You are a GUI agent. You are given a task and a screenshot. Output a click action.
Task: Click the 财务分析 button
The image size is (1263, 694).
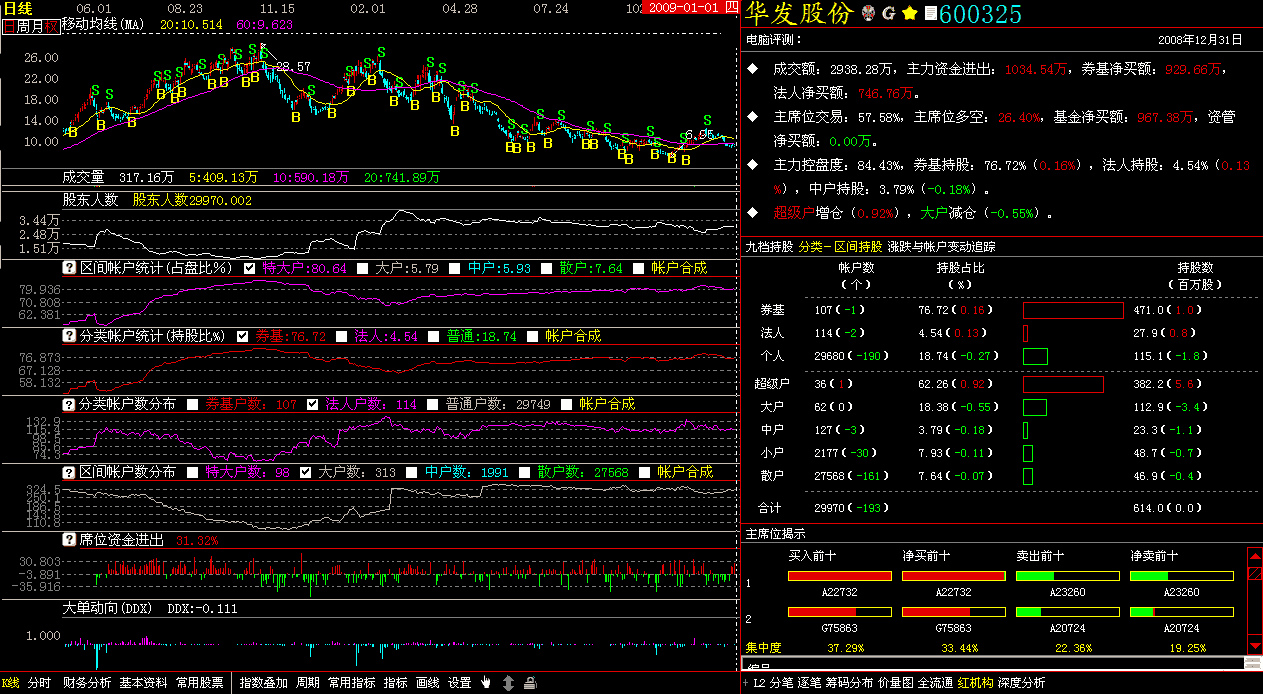(x=87, y=683)
